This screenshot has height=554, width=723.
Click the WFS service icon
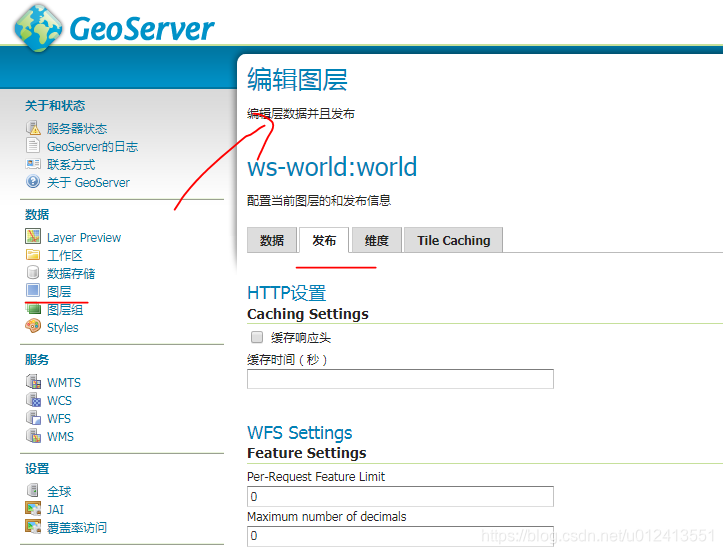(33, 417)
